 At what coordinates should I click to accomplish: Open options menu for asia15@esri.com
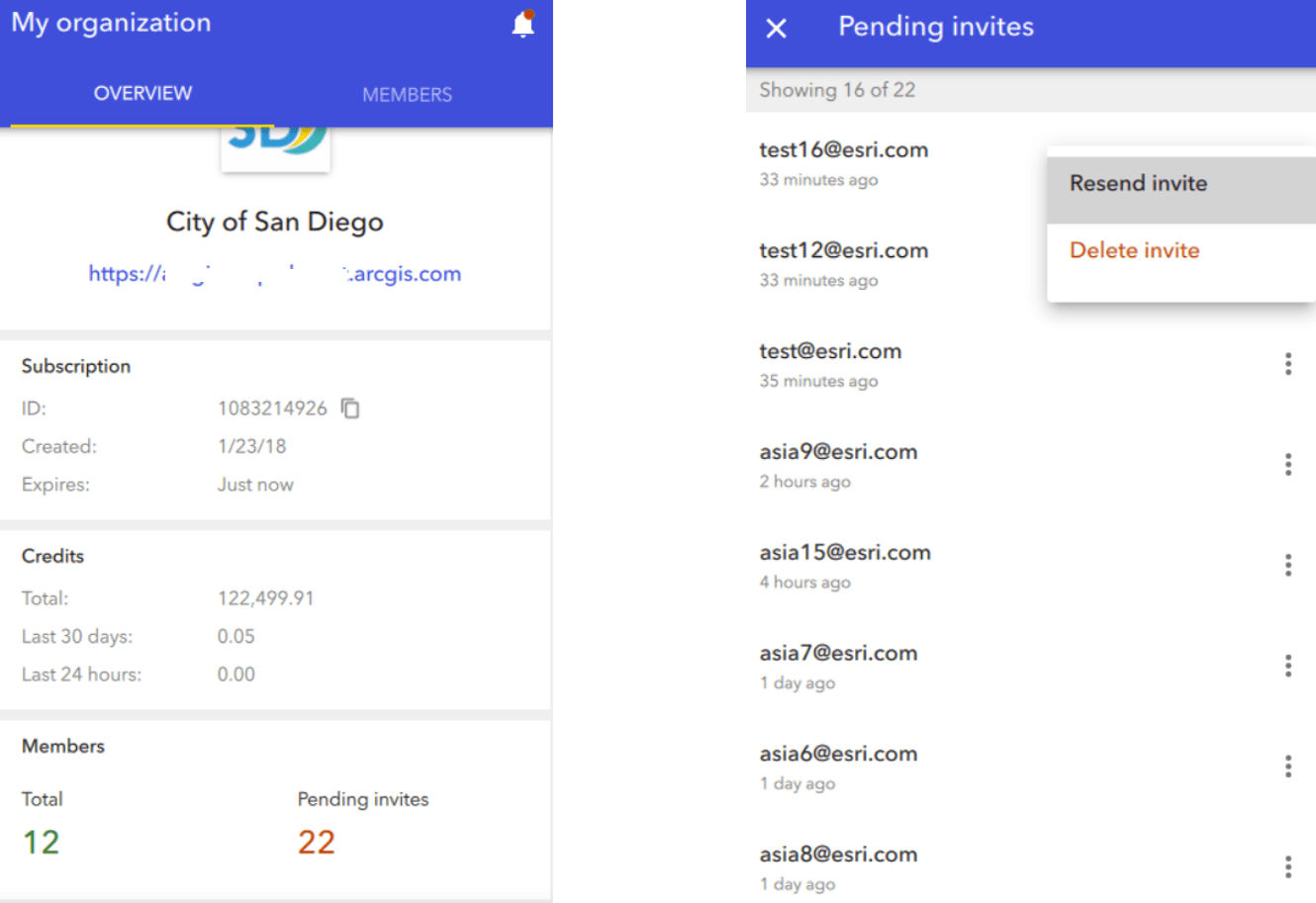(x=1287, y=565)
